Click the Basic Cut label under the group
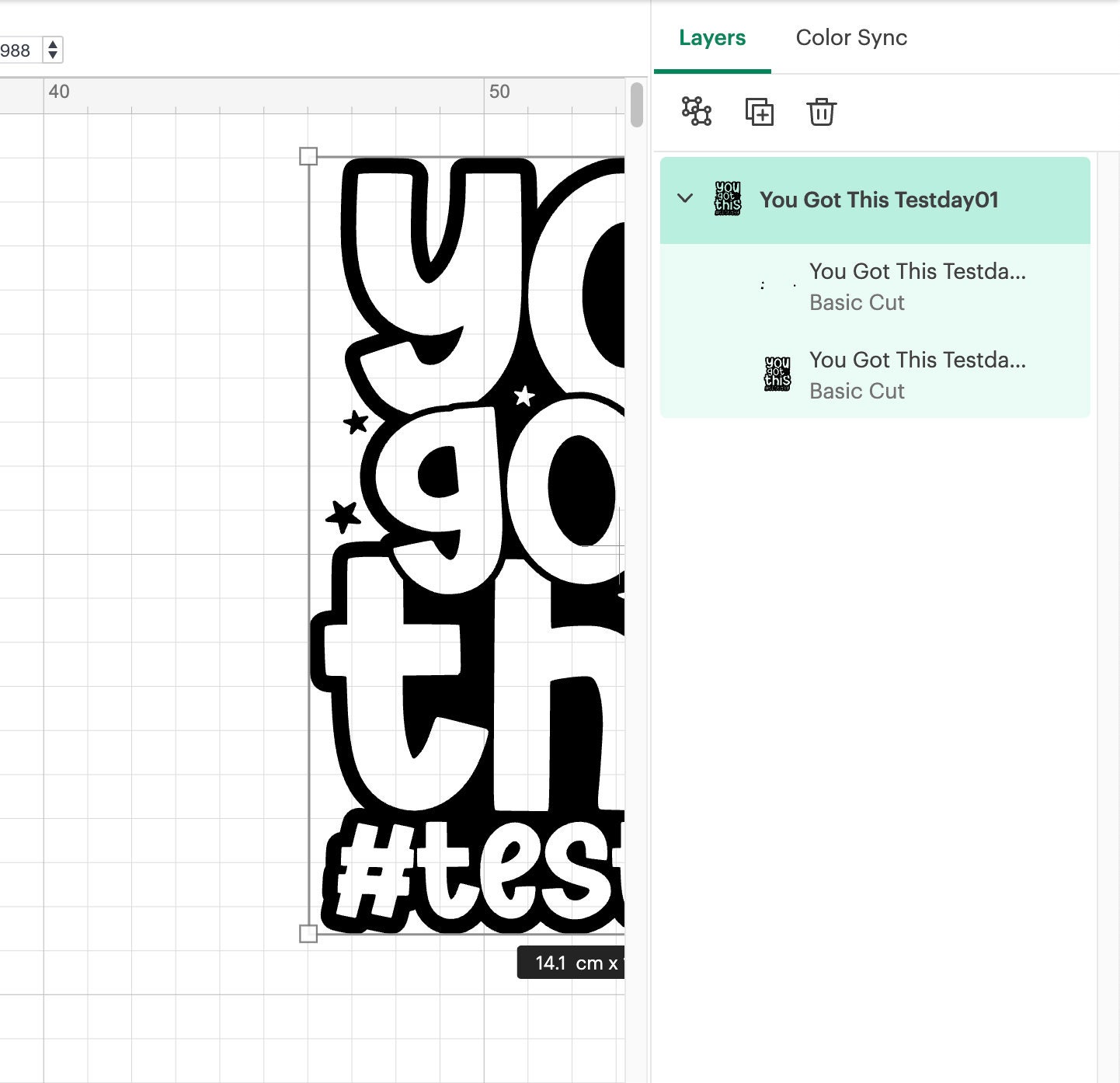Image resolution: width=1120 pixels, height=1083 pixels. click(x=857, y=303)
